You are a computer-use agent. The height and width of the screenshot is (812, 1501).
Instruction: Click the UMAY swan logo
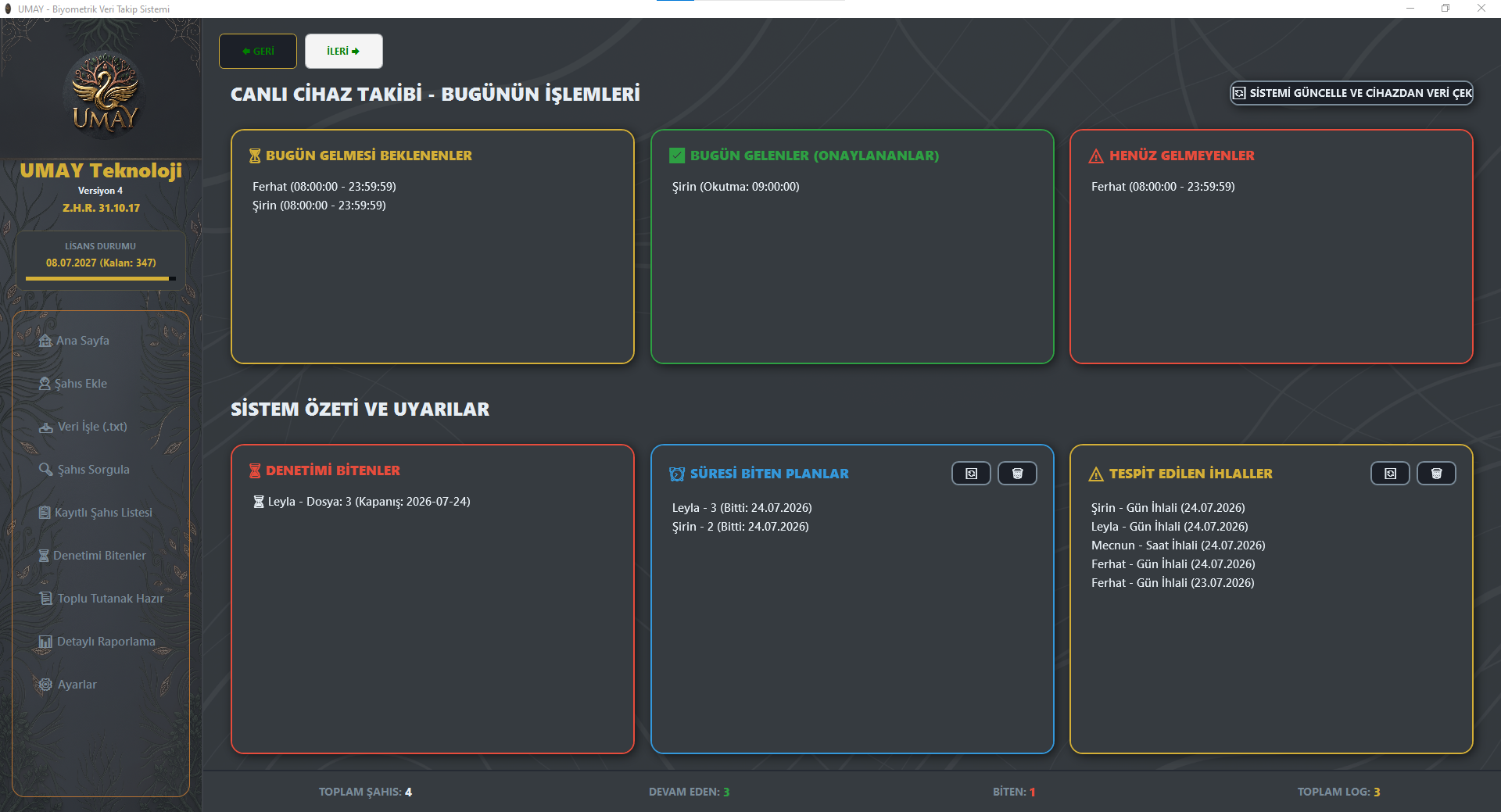[105, 95]
